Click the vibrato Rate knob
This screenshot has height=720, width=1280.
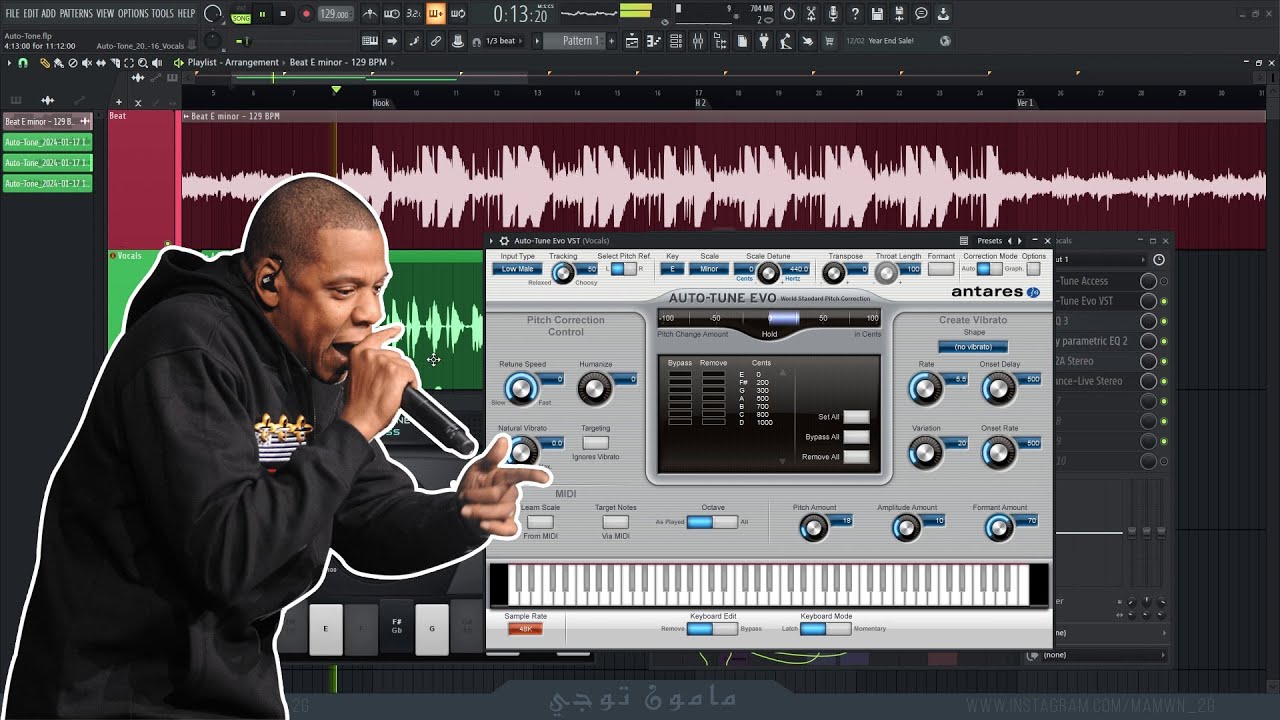pos(926,389)
